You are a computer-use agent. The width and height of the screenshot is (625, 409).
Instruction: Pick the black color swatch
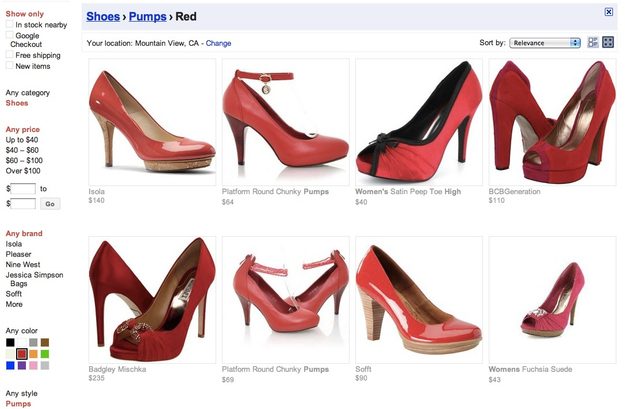[x=10, y=342]
